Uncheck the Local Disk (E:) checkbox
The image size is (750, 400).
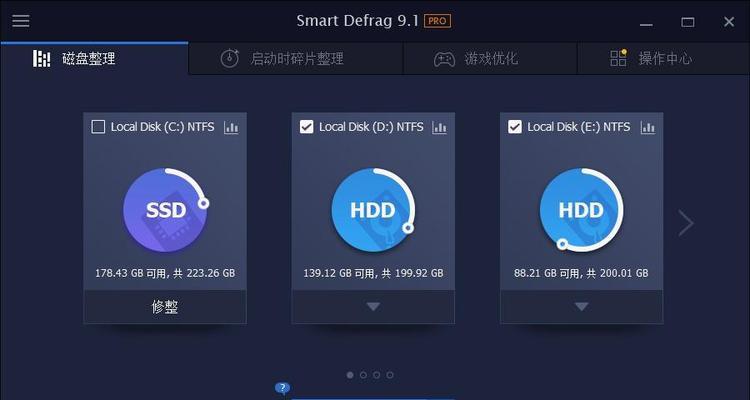point(515,127)
